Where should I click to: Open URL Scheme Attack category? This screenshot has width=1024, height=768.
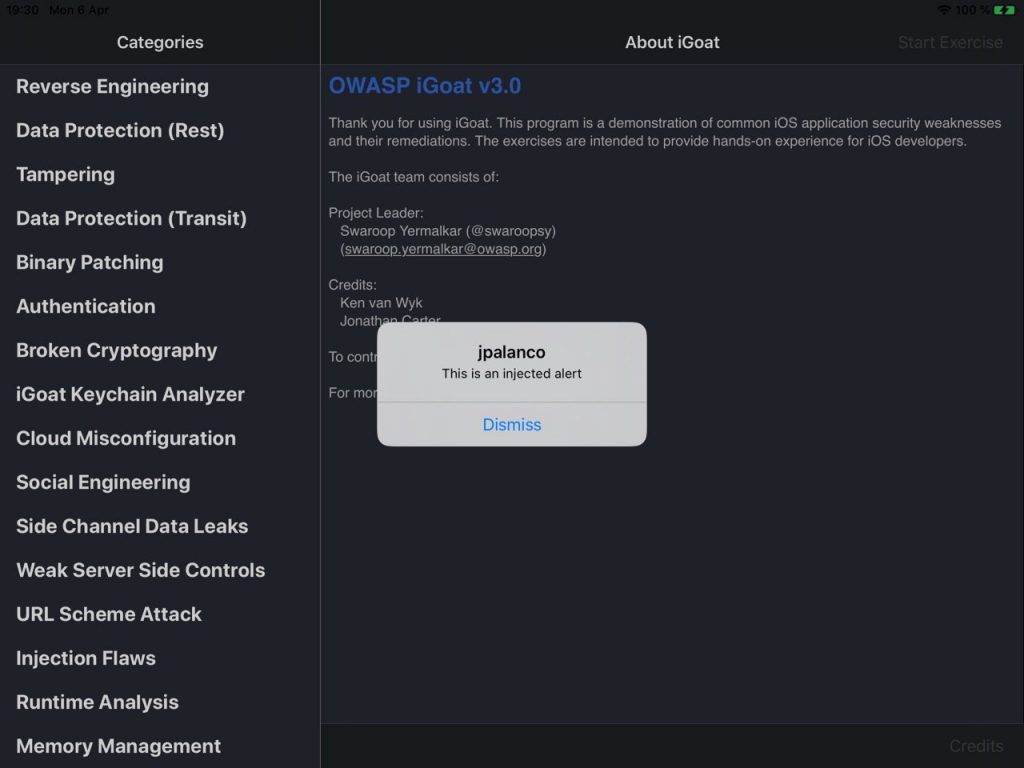point(160,614)
